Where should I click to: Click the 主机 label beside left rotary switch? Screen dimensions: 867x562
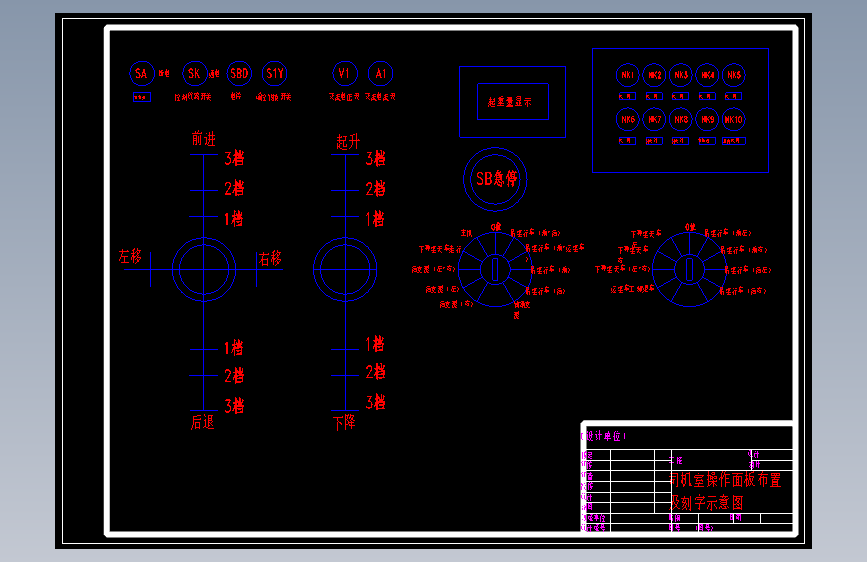466,233
